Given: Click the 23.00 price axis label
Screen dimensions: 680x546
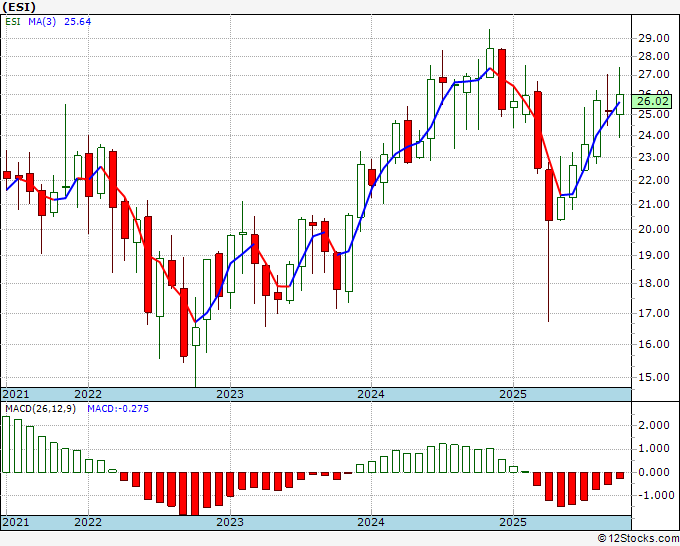Looking at the screenshot, I should 654,157.
